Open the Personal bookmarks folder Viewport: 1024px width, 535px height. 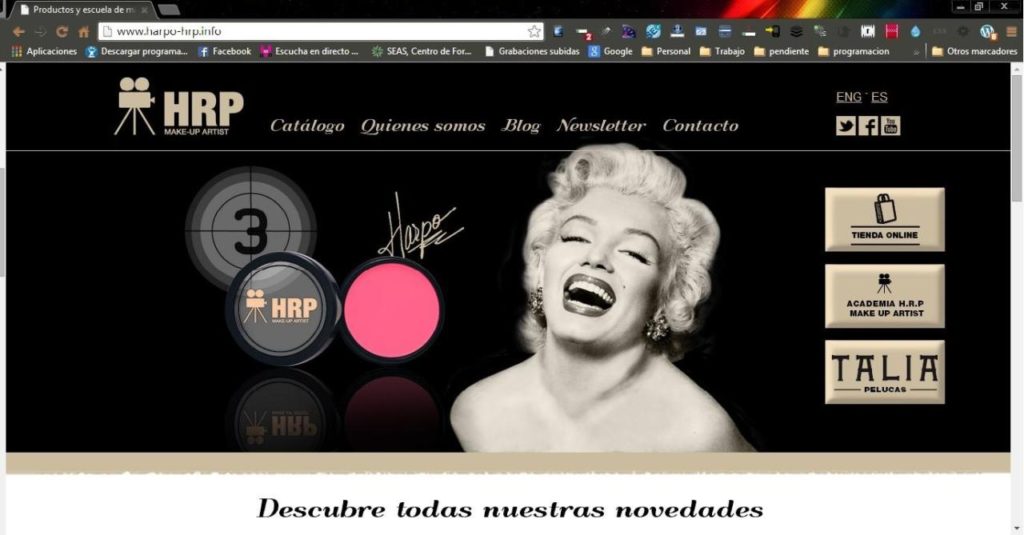(665, 51)
